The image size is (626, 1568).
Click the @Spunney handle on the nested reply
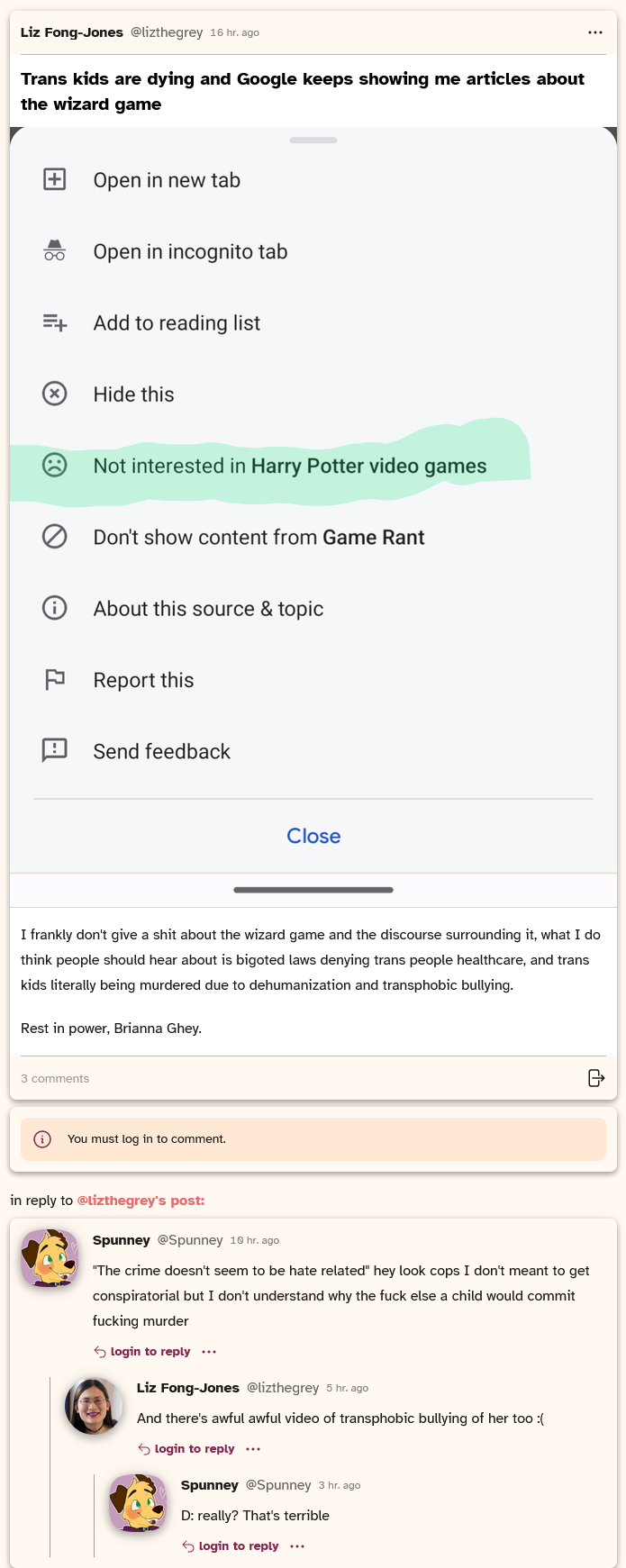point(278,1485)
